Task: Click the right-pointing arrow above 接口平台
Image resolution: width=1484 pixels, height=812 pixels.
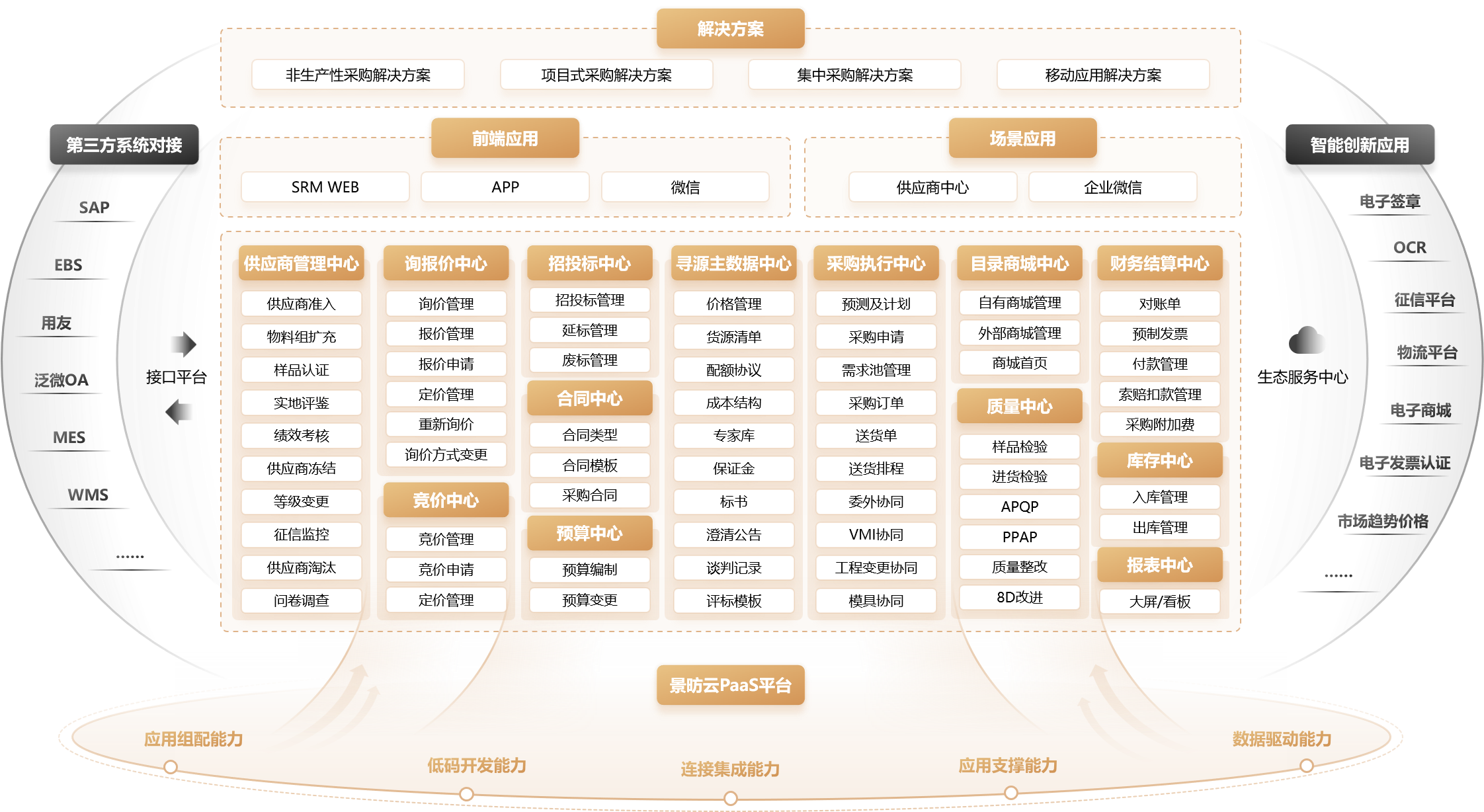Action: click(184, 345)
